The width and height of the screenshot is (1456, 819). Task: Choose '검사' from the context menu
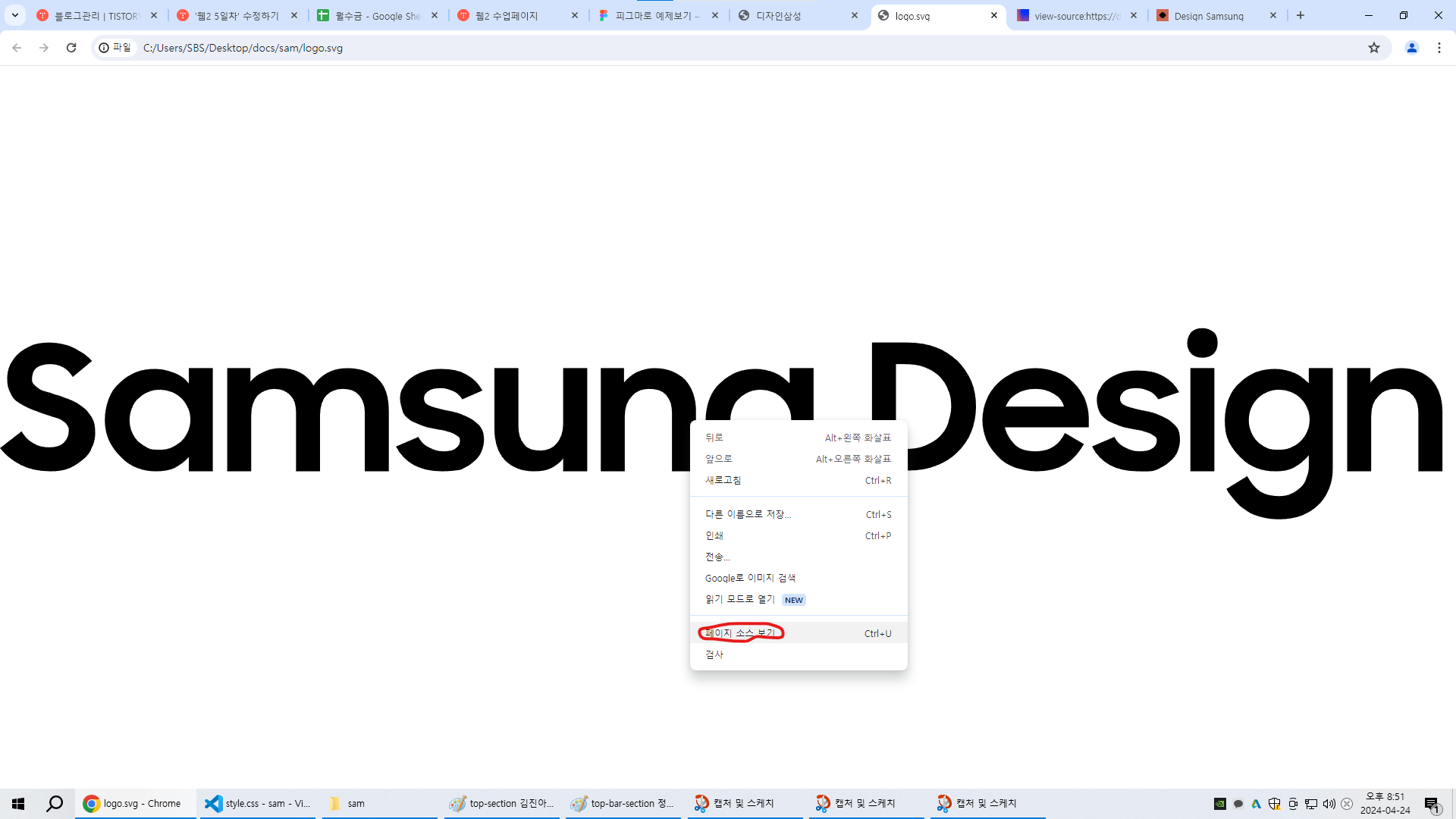(x=714, y=654)
